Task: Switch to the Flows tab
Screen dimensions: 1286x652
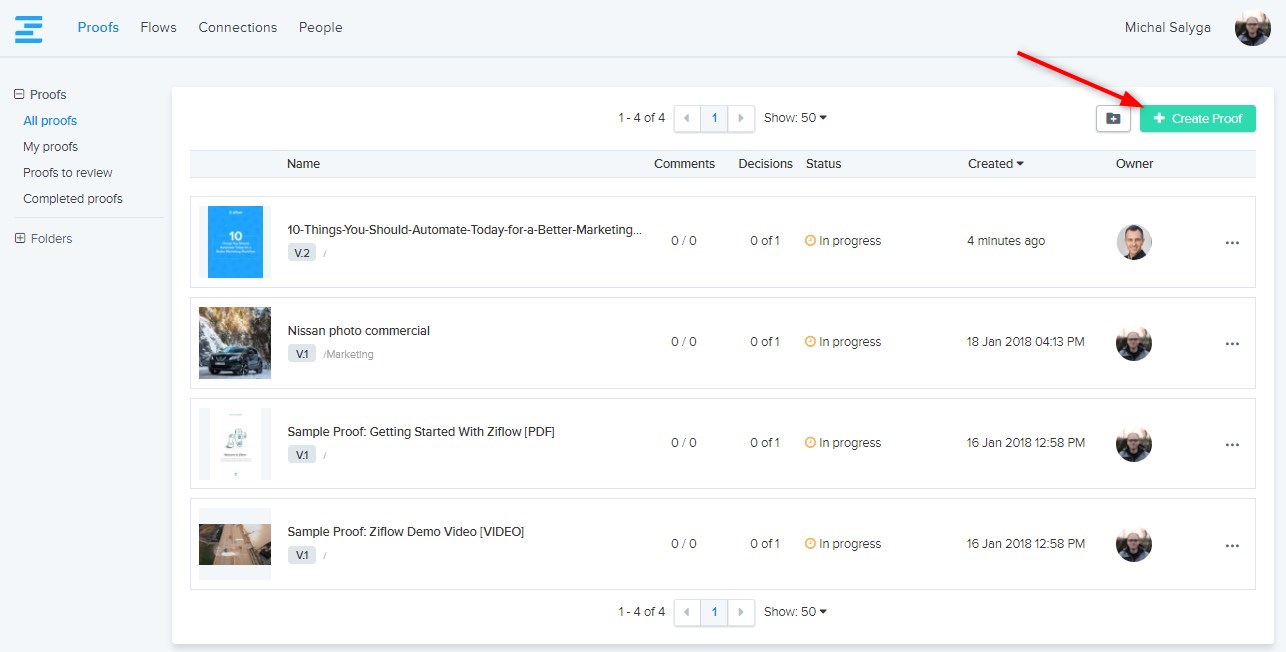Action: click(x=158, y=28)
